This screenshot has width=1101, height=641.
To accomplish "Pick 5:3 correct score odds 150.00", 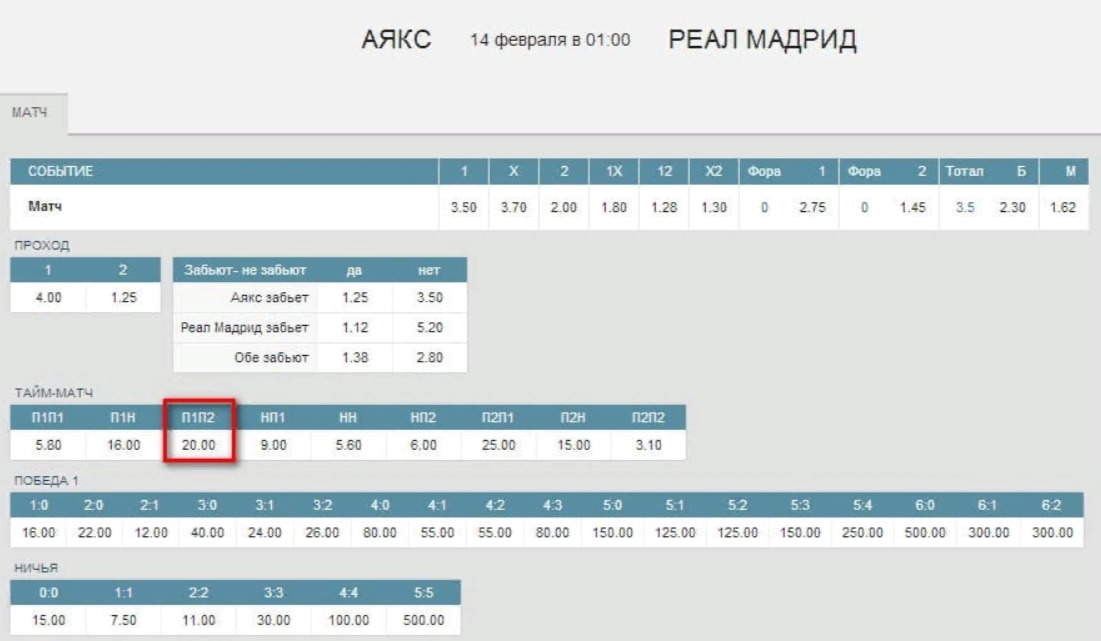I will click(800, 533).
